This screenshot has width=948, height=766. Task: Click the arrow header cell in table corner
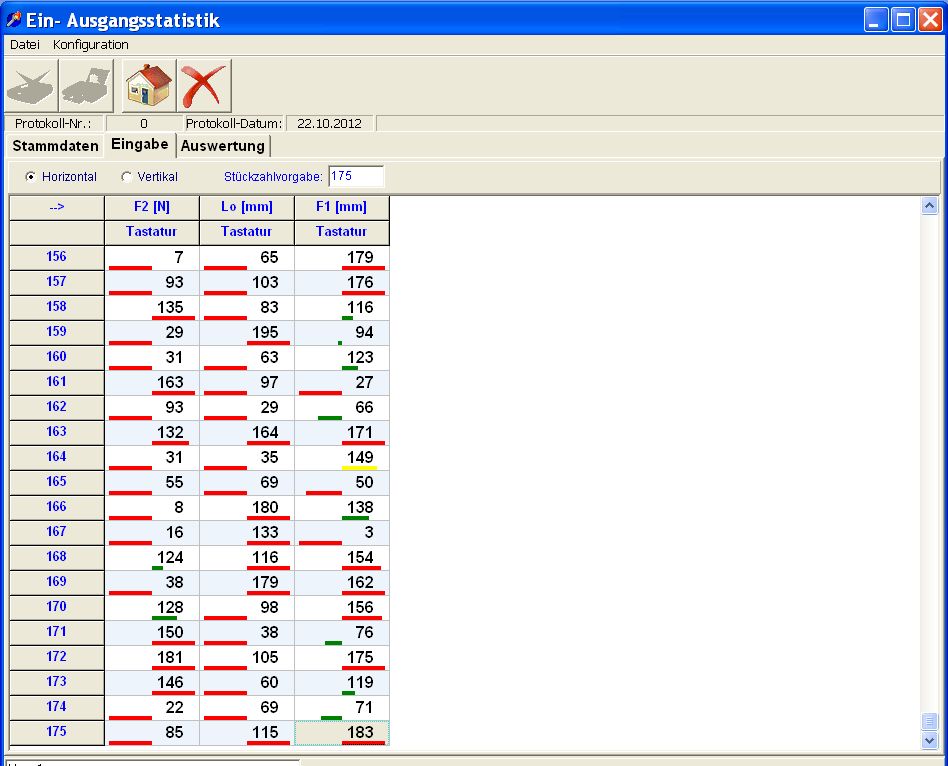pyautogui.click(x=56, y=207)
